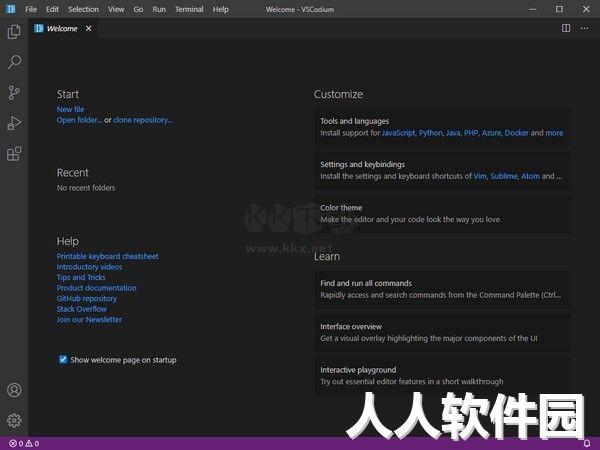Minimize the VSCodium window
This screenshot has height=450, width=600.
[533, 9]
